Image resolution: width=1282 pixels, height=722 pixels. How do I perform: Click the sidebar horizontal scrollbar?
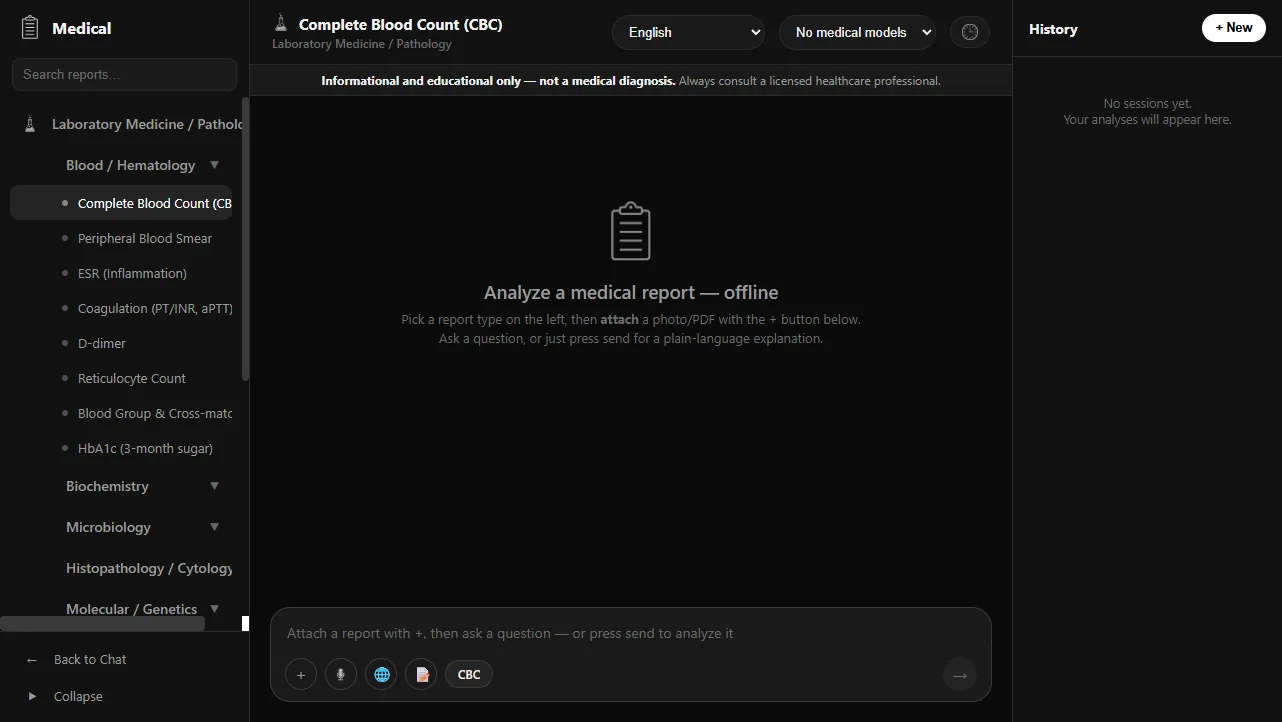[103, 624]
